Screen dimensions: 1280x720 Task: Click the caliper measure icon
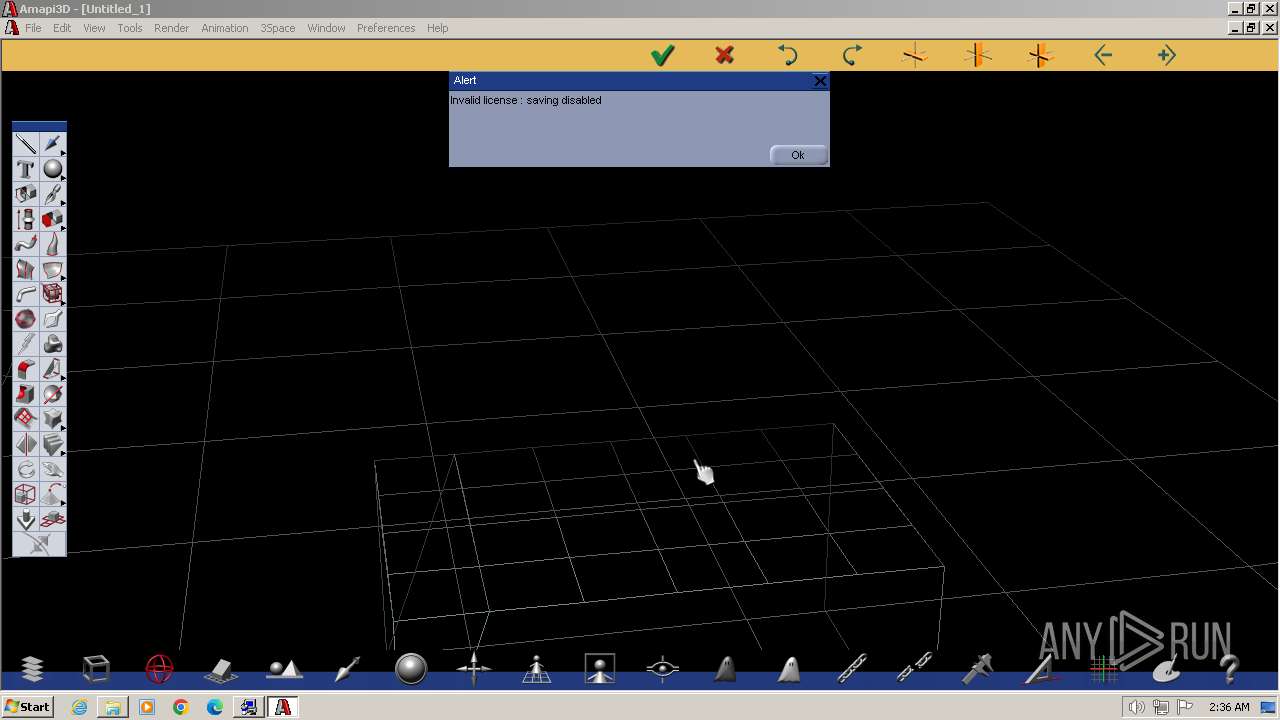pos(977,668)
